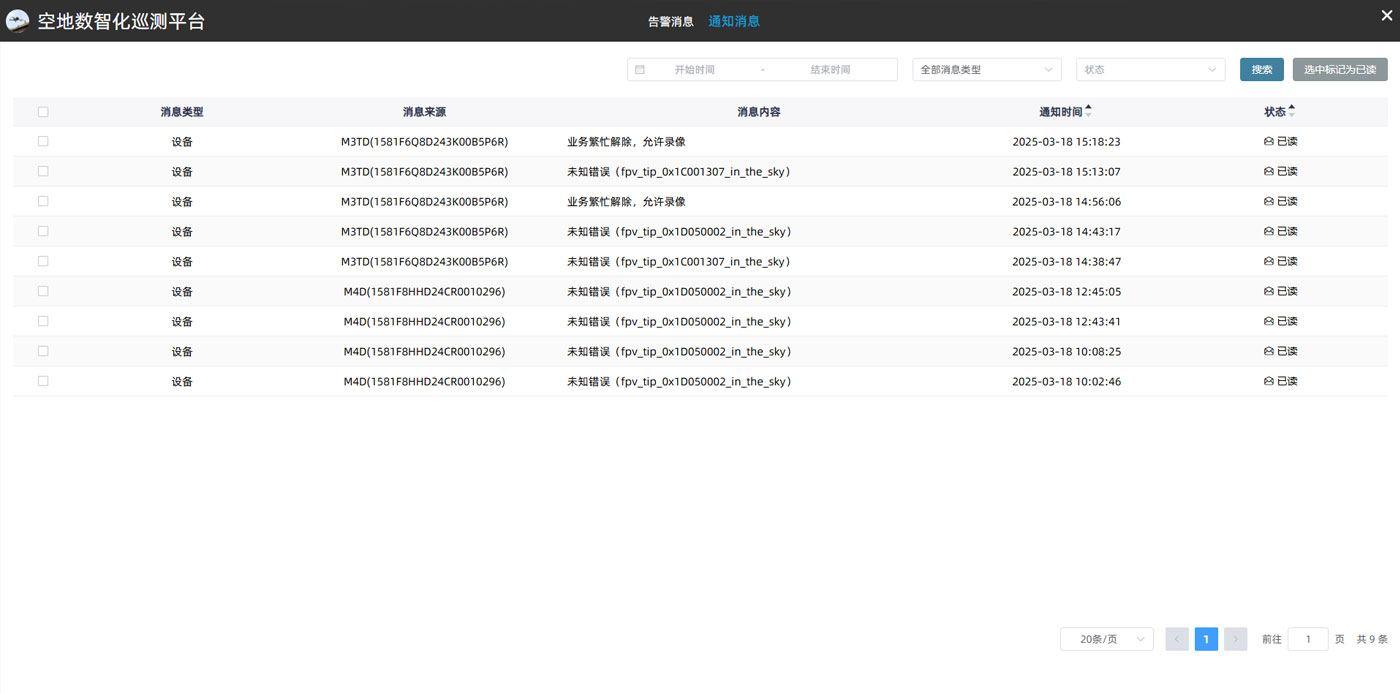Click read envelope icon for 15:18:23 row
The width and height of the screenshot is (1400, 694).
coord(1269,142)
